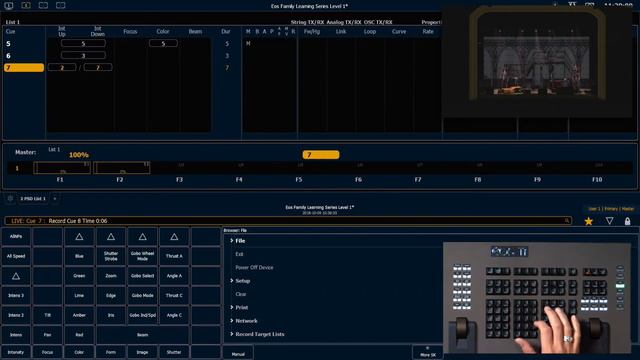
Task: Click the gold star icon beside command line
Action: (589, 221)
